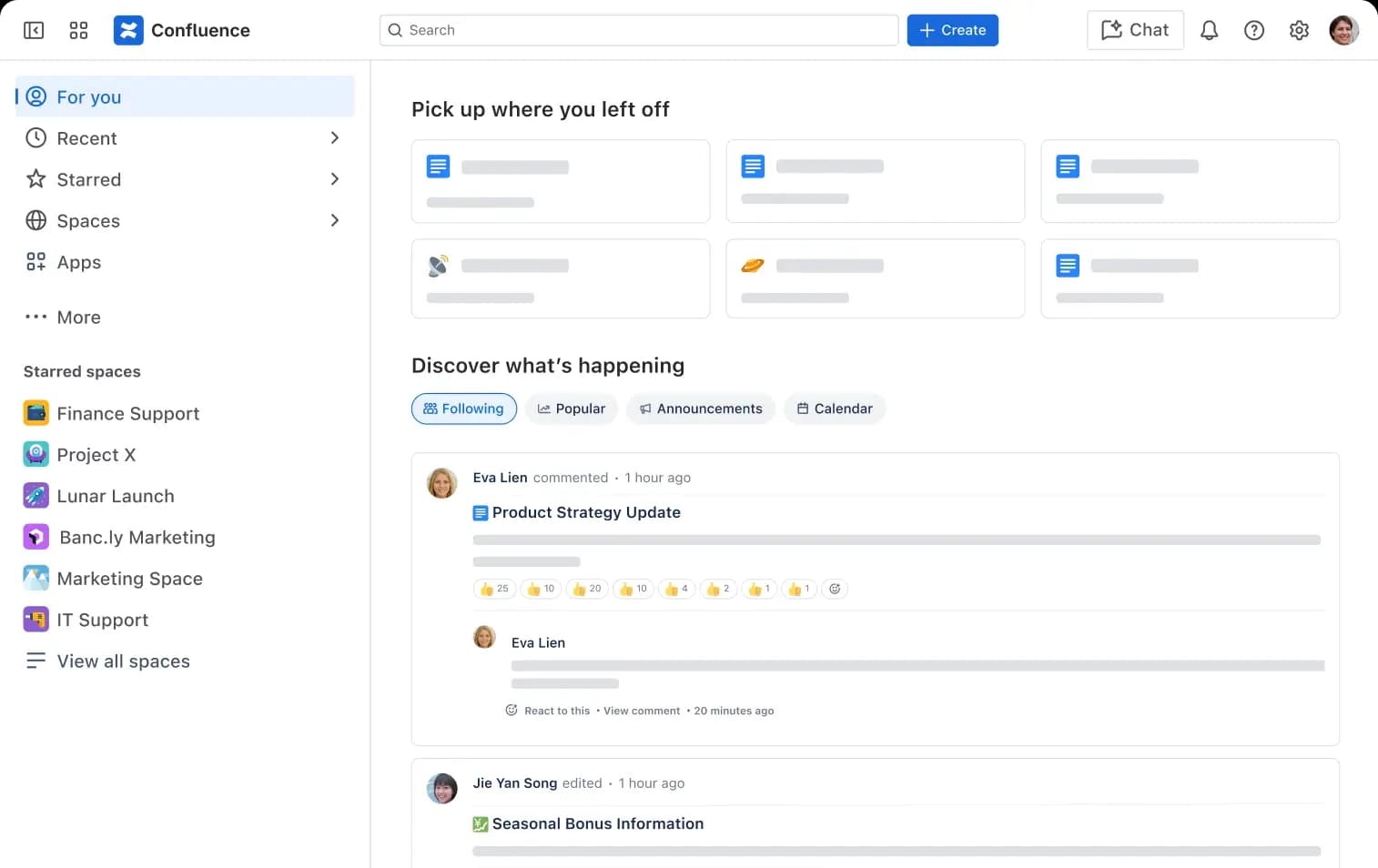Toggle the thumbs up reaction showing 25
Image resolution: width=1378 pixels, height=868 pixels.
494,589
